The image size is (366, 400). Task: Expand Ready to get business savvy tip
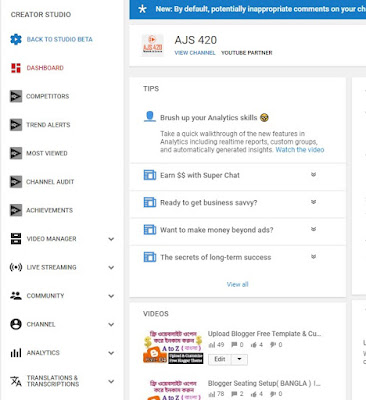[313, 202]
